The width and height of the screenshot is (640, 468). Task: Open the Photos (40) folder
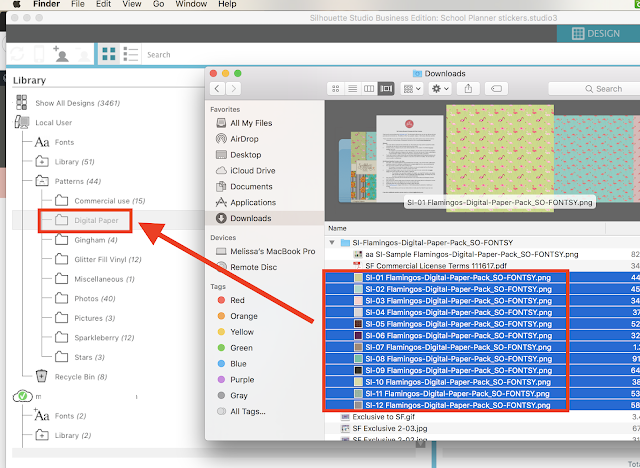point(95,299)
